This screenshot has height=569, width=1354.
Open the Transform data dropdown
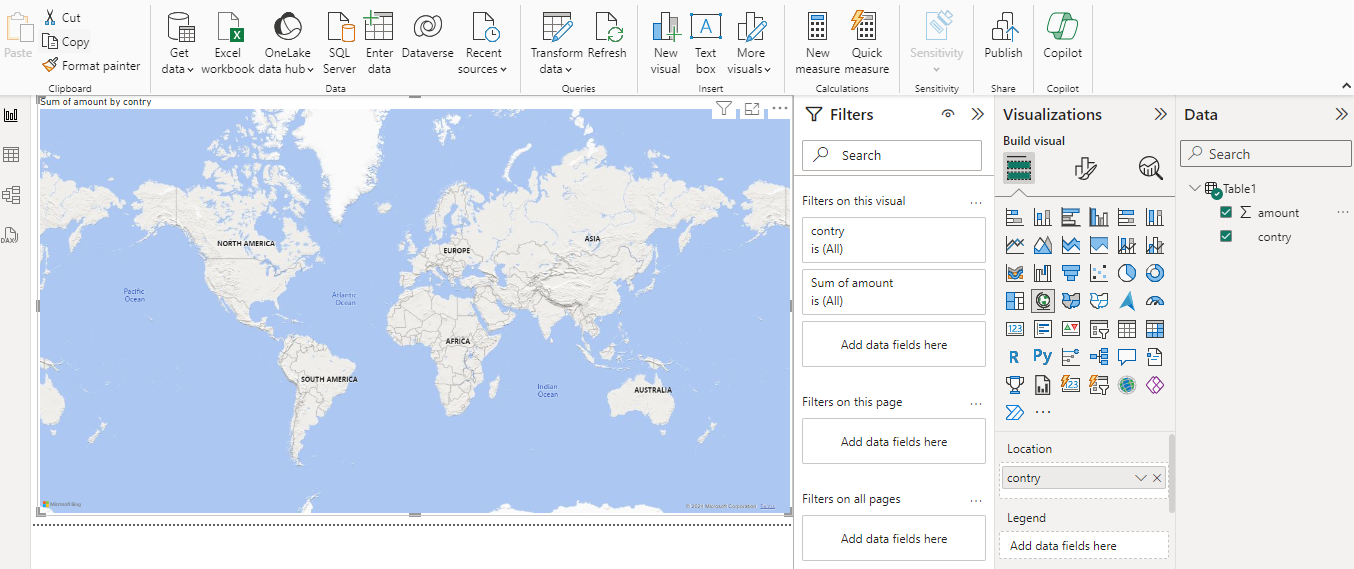(x=556, y=61)
